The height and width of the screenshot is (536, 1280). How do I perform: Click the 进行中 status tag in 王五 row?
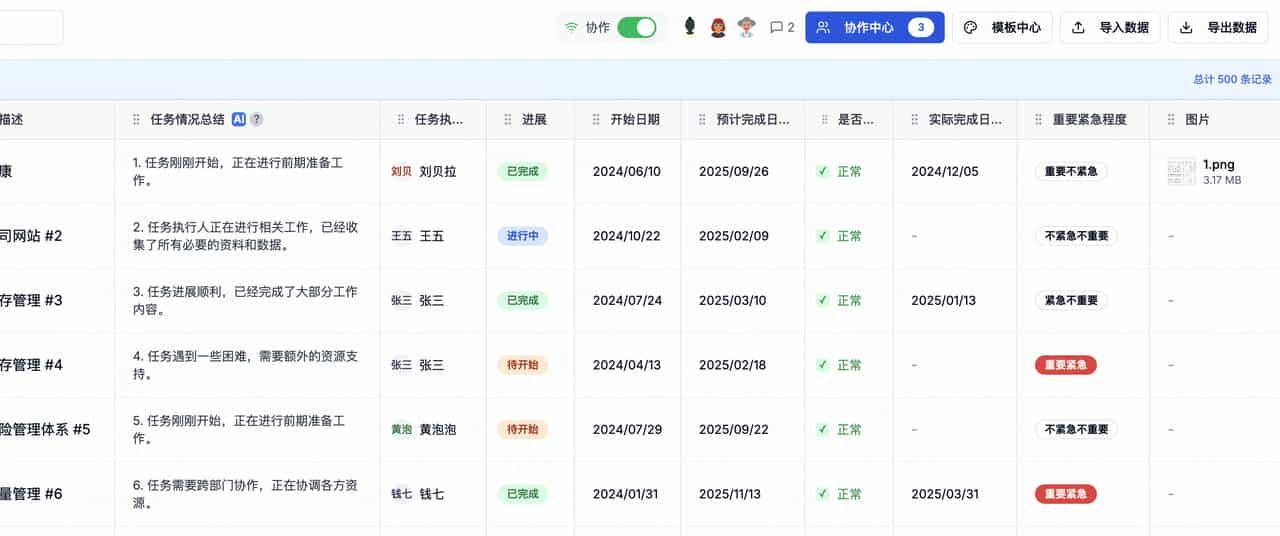click(x=522, y=236)
